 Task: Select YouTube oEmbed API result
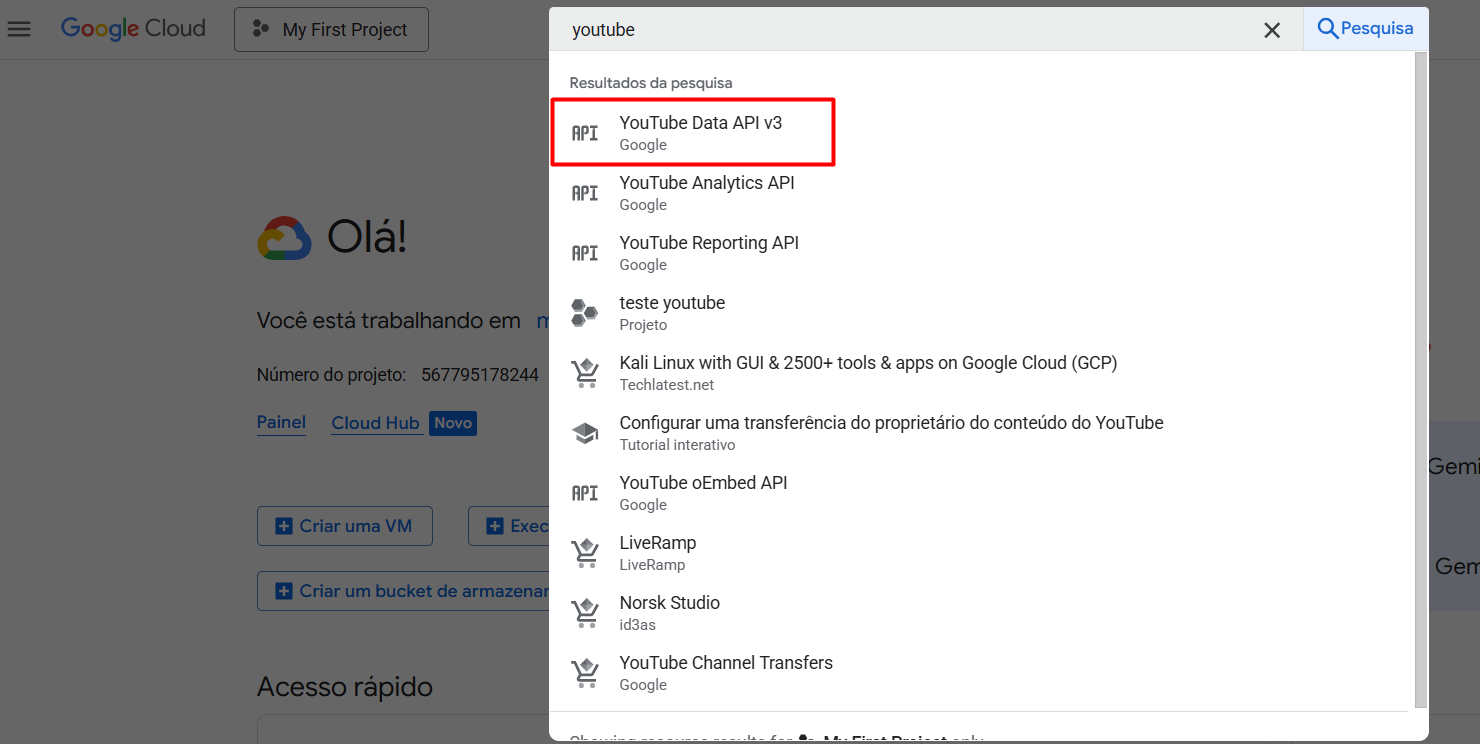[x=982, y=493]
